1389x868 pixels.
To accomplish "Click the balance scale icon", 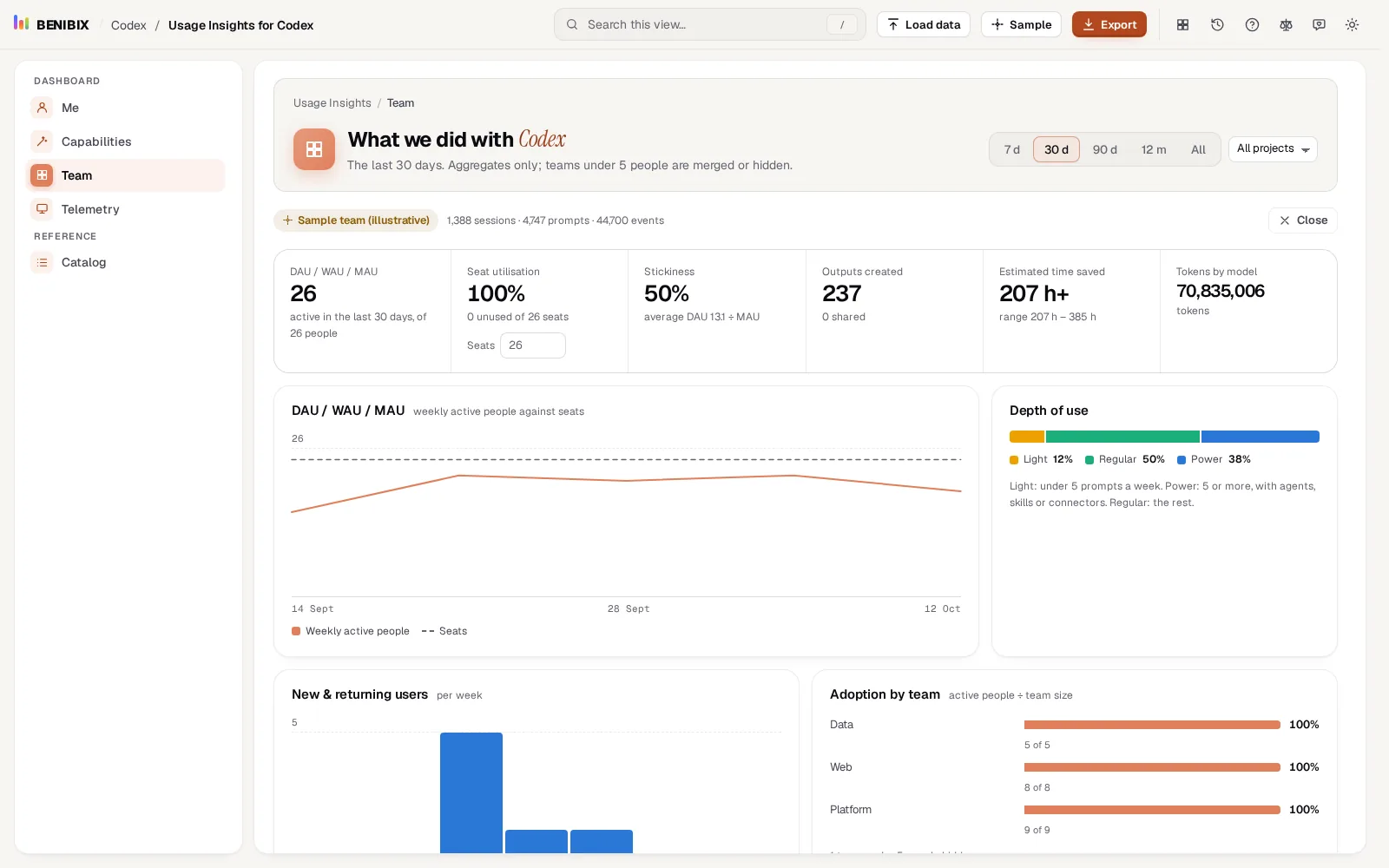I will click(x=1286, y=24).
